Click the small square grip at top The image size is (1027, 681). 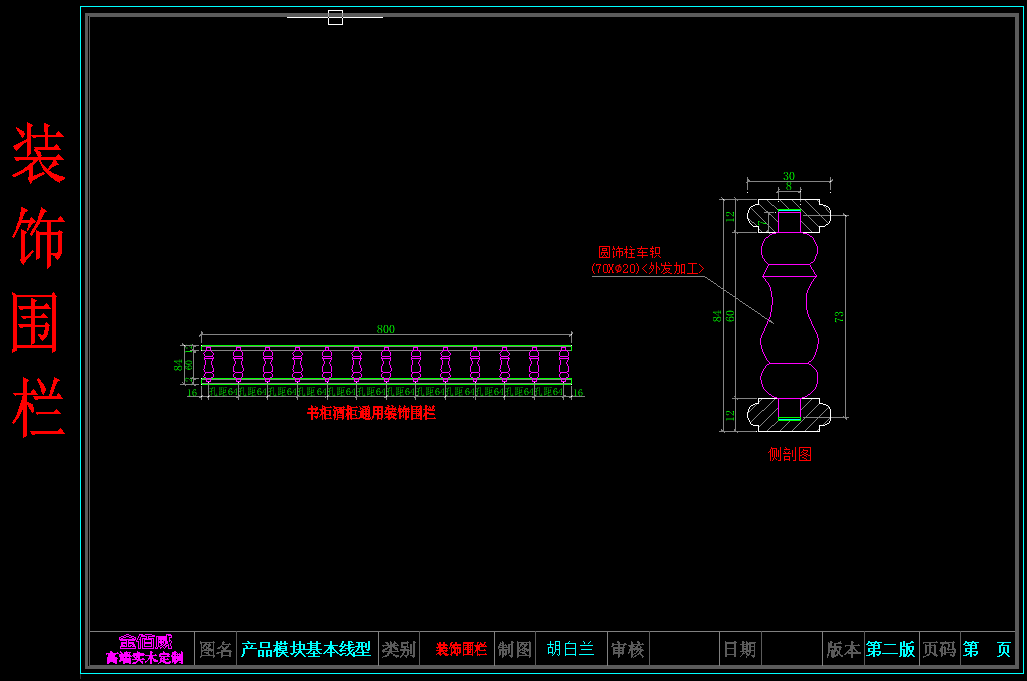click(x=335, y=17)
